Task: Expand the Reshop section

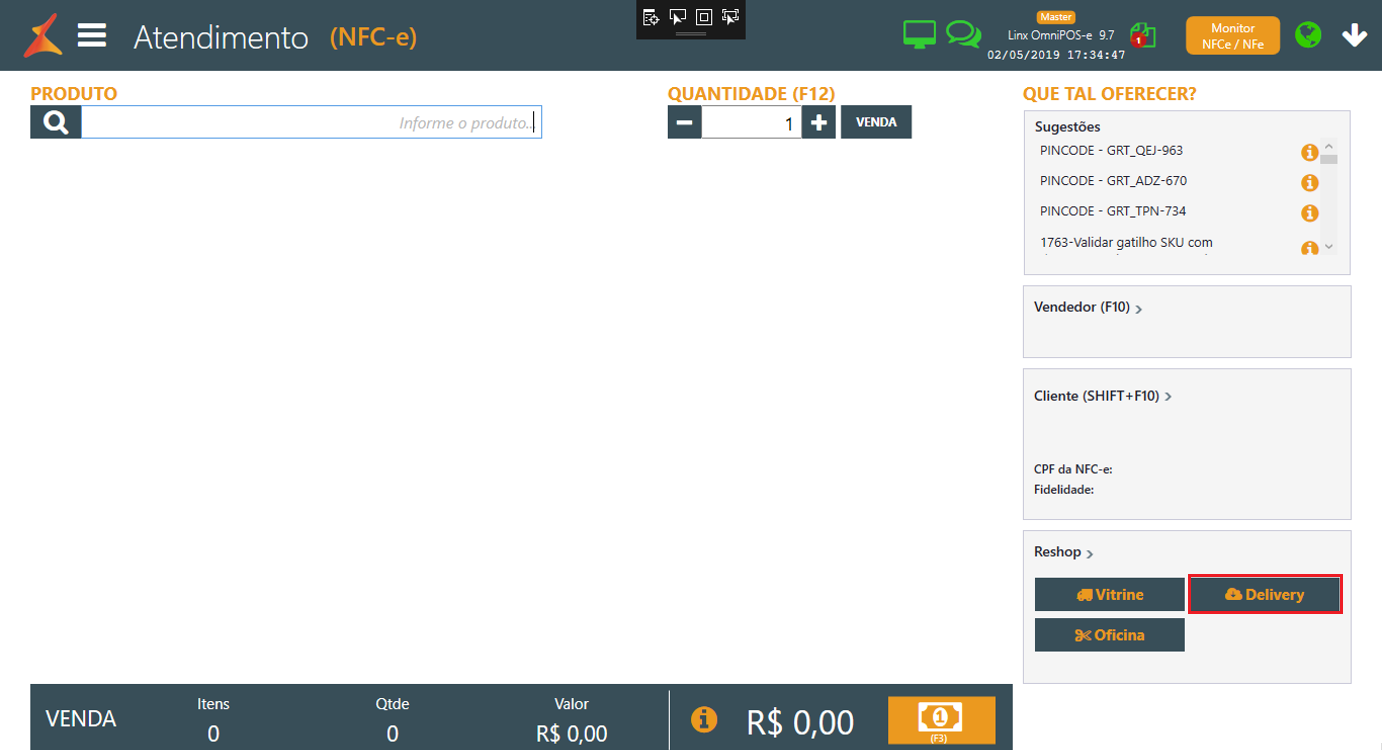Action: (x=1064, y=552)
